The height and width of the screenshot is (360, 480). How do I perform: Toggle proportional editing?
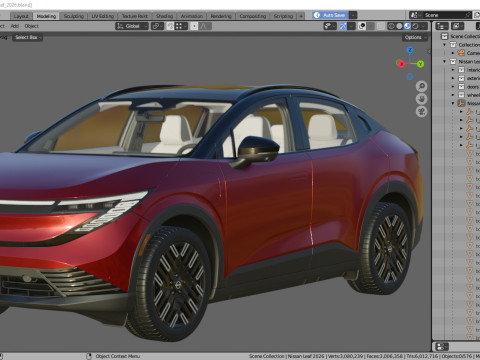(194, 26)
